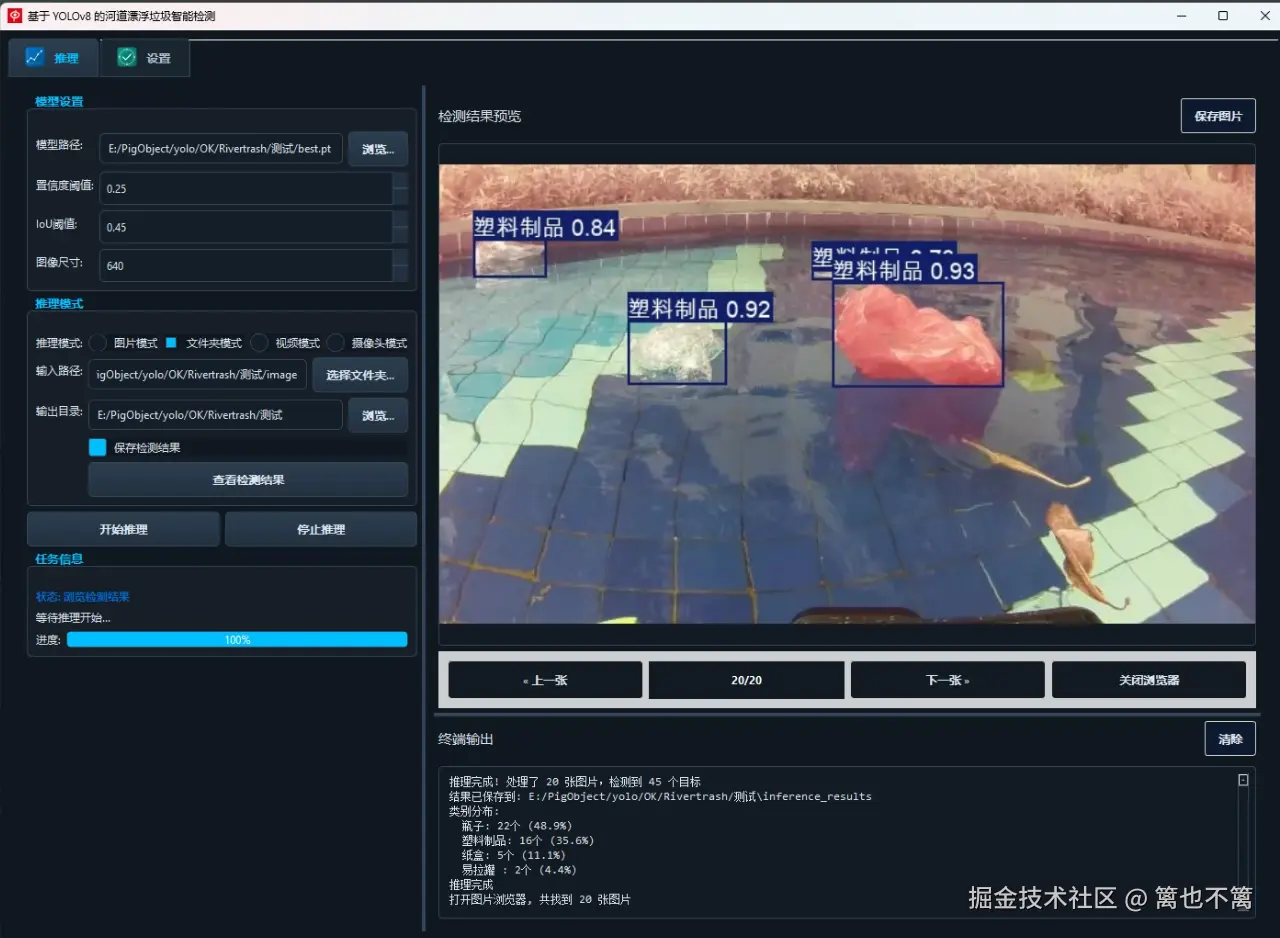Click the 选择文件夹... button

pyautogui.click(x=360, y=375)
